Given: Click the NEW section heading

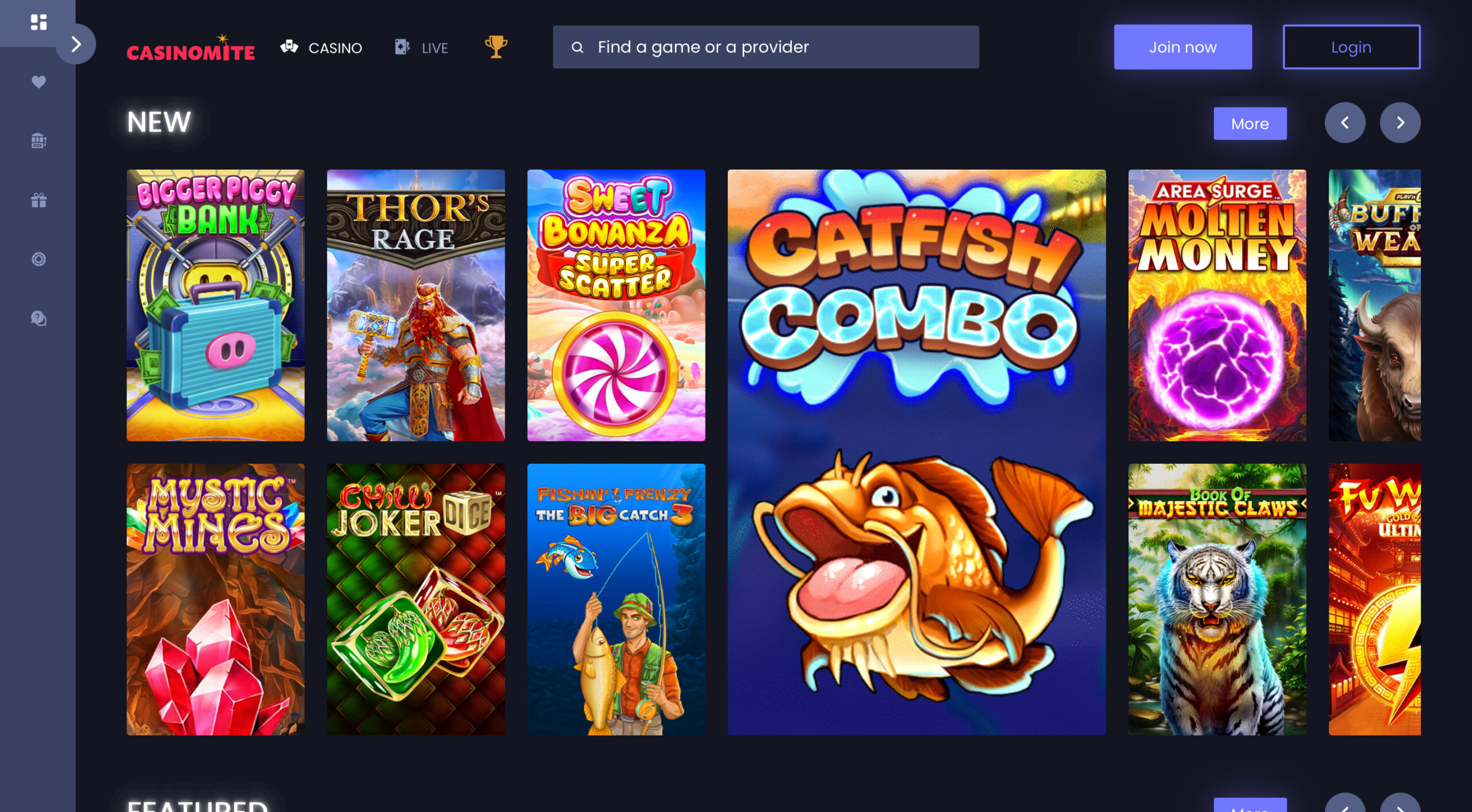Looking at the screenshot, I should tap(159, 122).
